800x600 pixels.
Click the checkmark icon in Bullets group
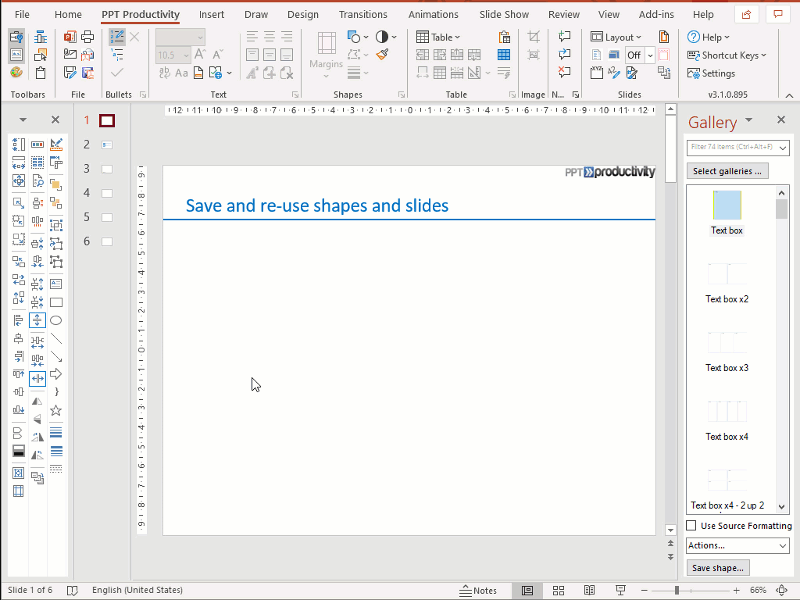[x=116, y=72]
